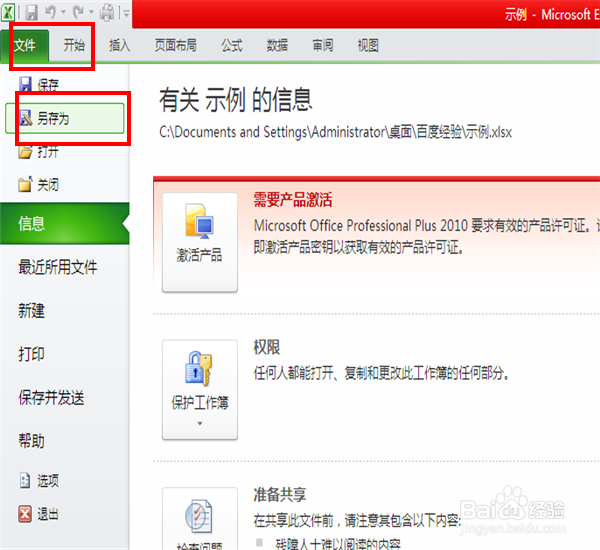Click the floppy disk icon beside 保存
600x550 pixels.
pos(25,85)
